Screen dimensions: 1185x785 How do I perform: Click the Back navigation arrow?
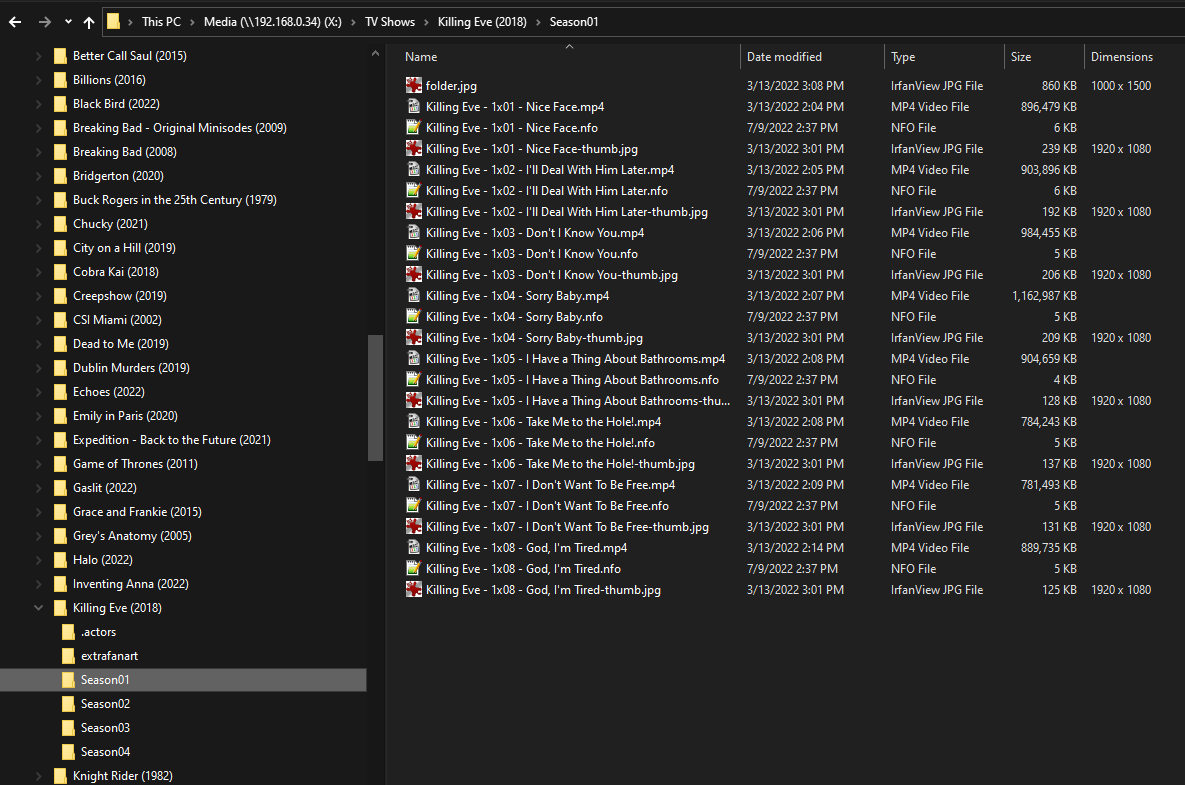tap(15, 22)
